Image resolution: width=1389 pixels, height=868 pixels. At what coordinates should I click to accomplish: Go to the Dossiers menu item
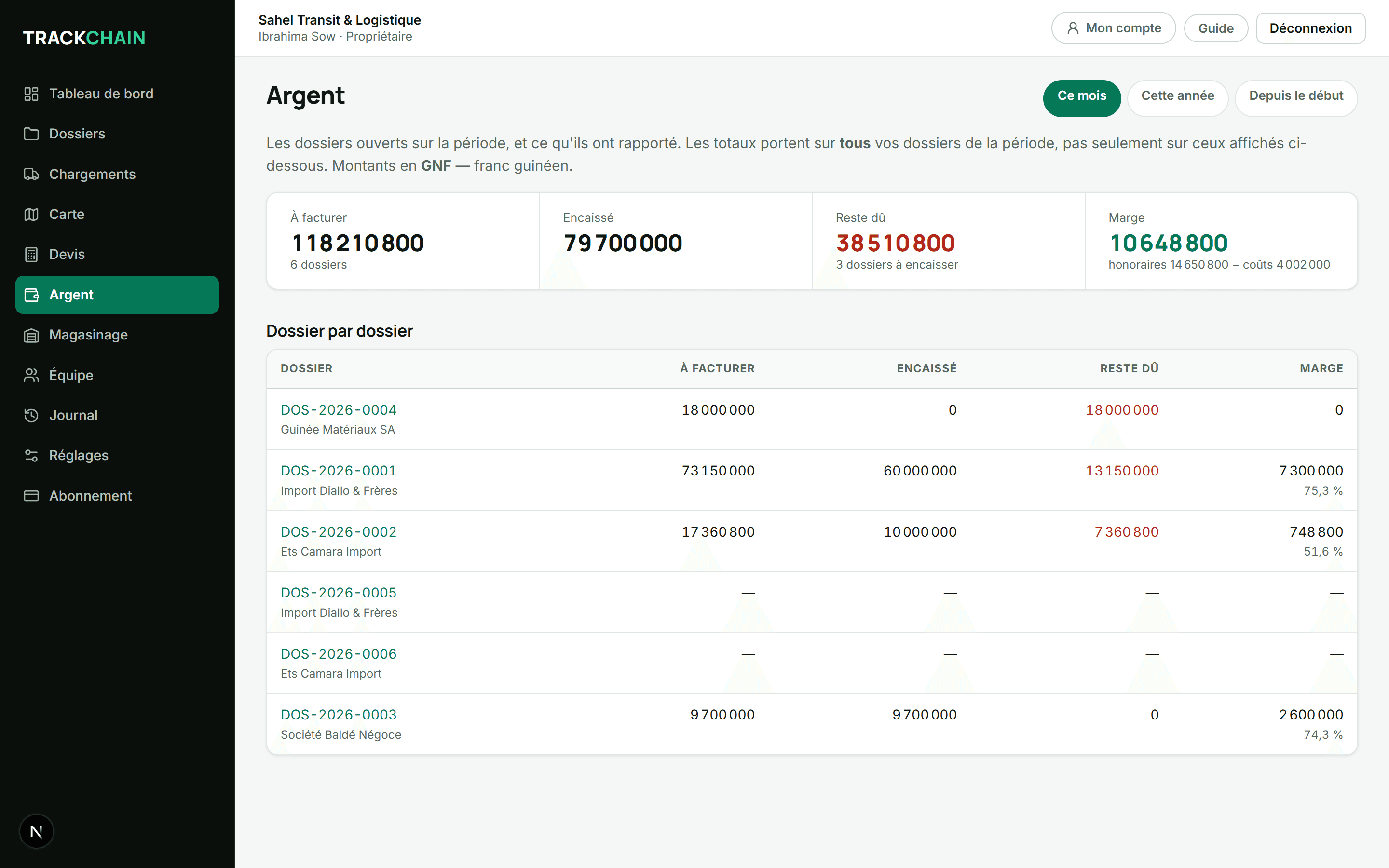point(117,134)
